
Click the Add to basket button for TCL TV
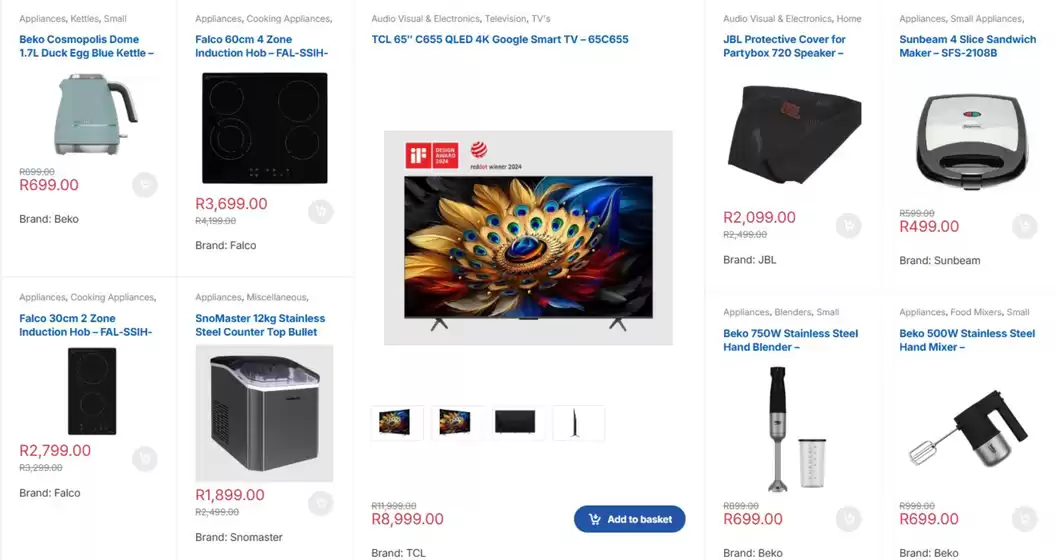pyautogui.click(x=629, y=519)
